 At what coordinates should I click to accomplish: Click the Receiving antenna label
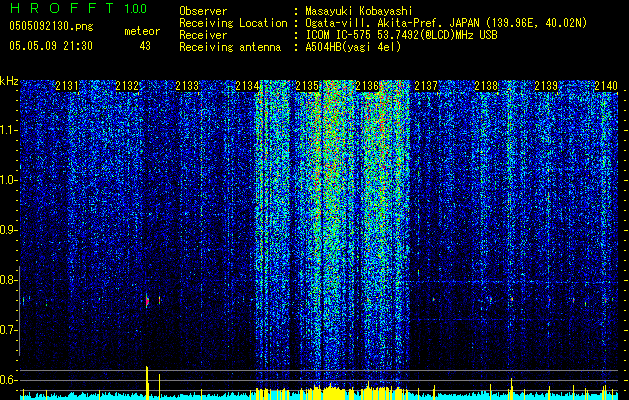coord(230,47)
